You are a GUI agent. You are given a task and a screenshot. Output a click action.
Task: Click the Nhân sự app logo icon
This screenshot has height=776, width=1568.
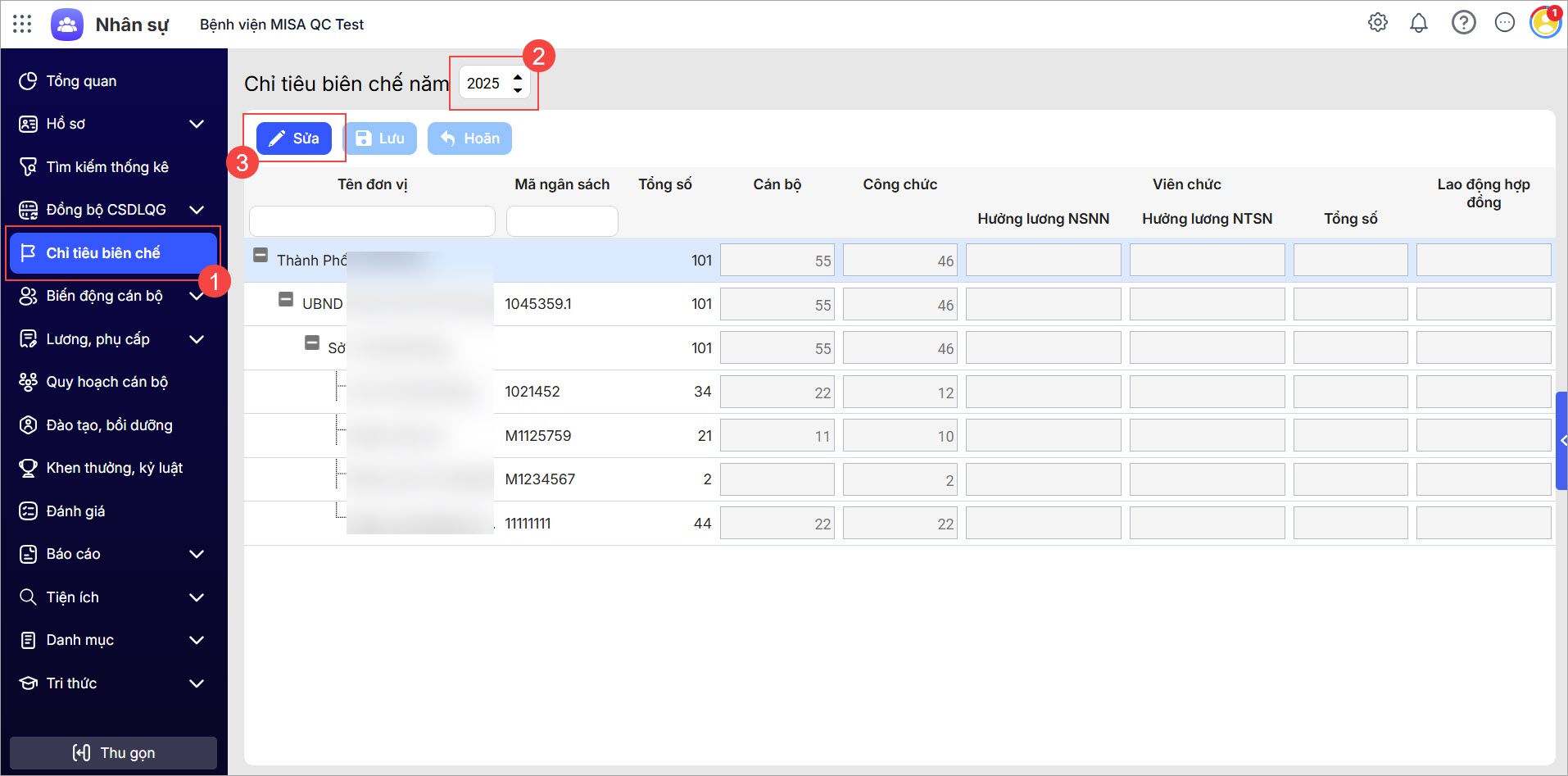click(67, 25)
